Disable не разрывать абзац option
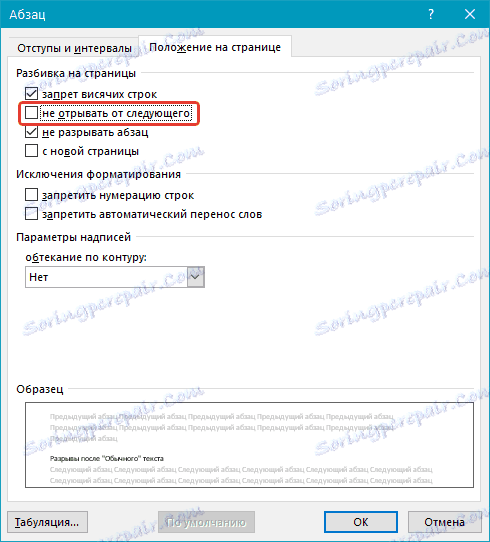 pos(31,132)
